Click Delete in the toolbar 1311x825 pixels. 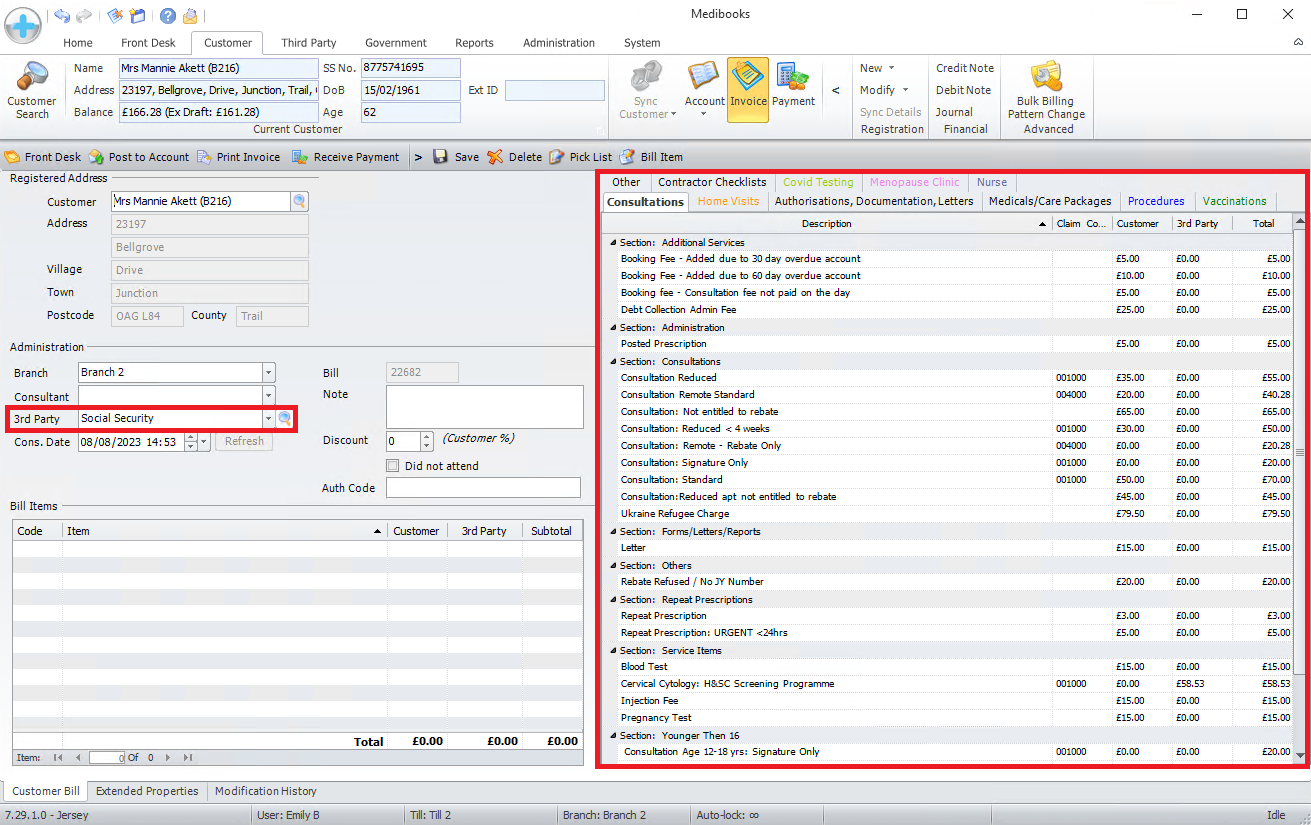coord(515,157)
